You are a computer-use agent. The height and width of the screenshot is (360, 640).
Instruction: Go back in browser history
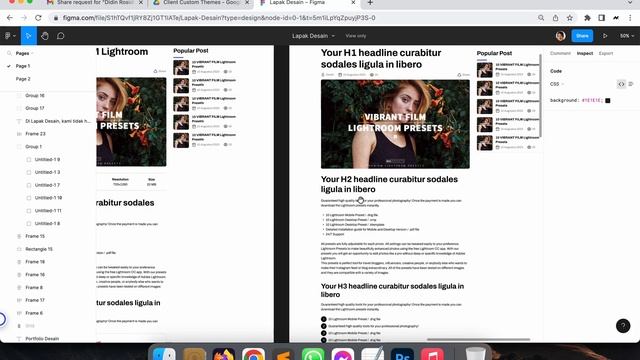pyautogui.click(x=10, y=18)
